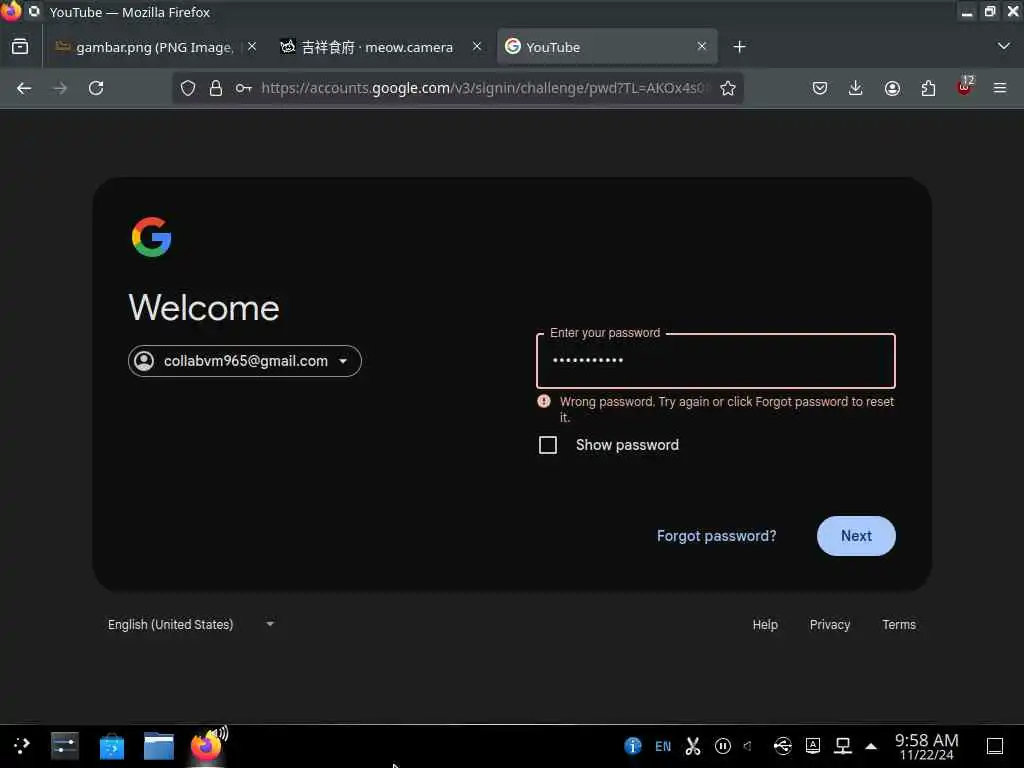Click the blue info tray icon

pyautogui.click(x=632, y=746)
